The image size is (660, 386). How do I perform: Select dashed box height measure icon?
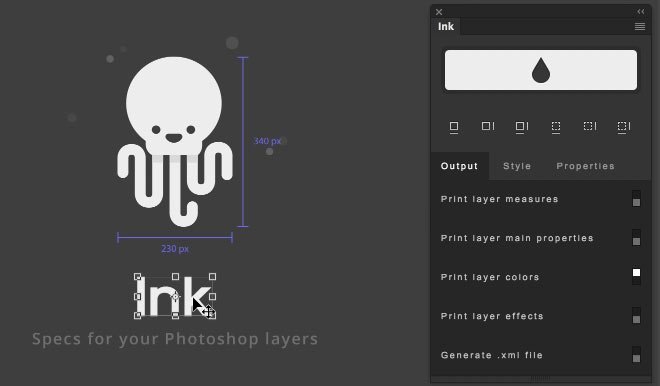click(590, 126)
